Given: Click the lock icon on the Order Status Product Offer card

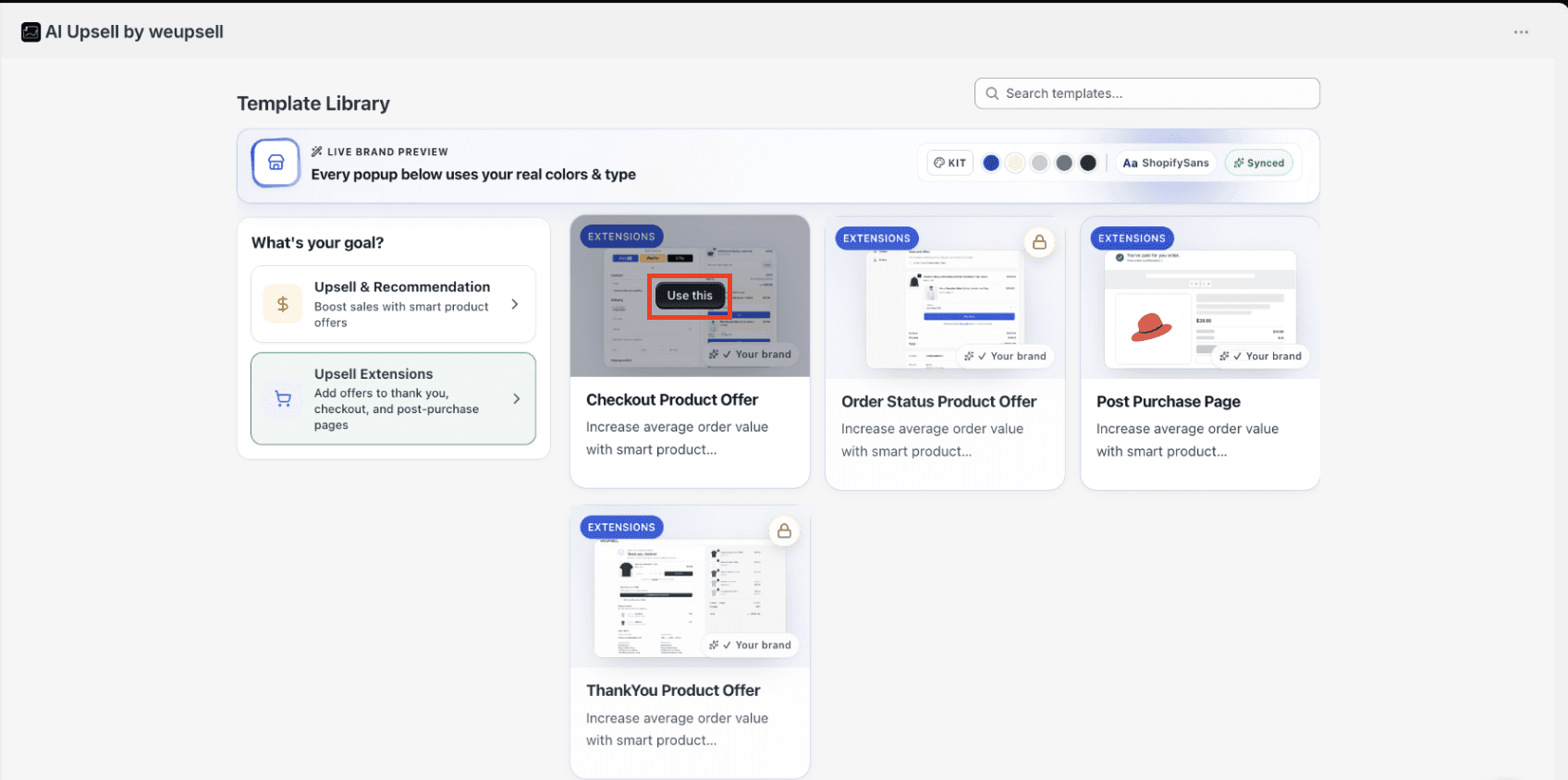Looking at the screenshot, I should (x=1039, y=242).
